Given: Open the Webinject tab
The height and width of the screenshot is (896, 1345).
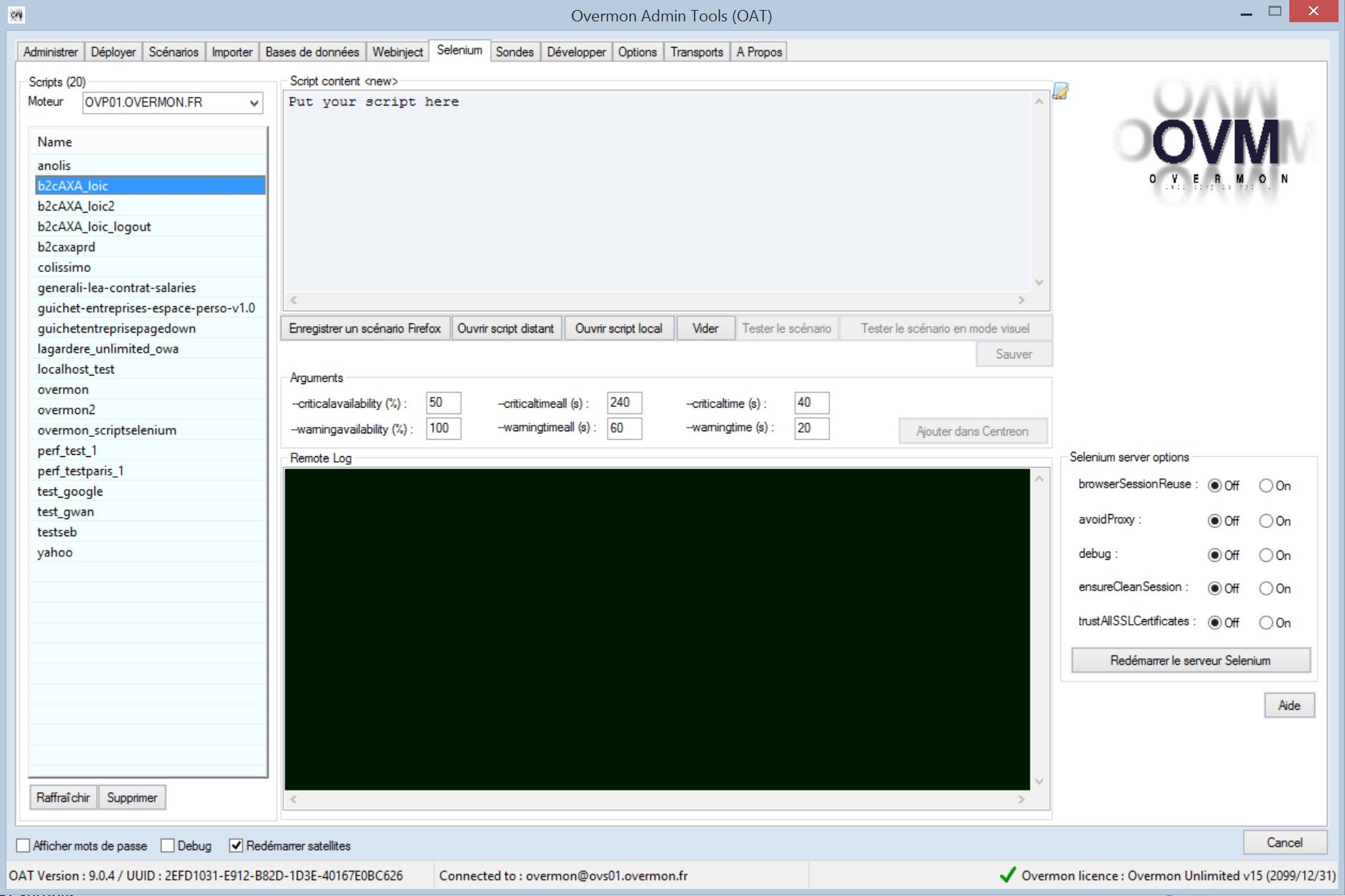Looking at the screenshot, I should tap(398, 52).
